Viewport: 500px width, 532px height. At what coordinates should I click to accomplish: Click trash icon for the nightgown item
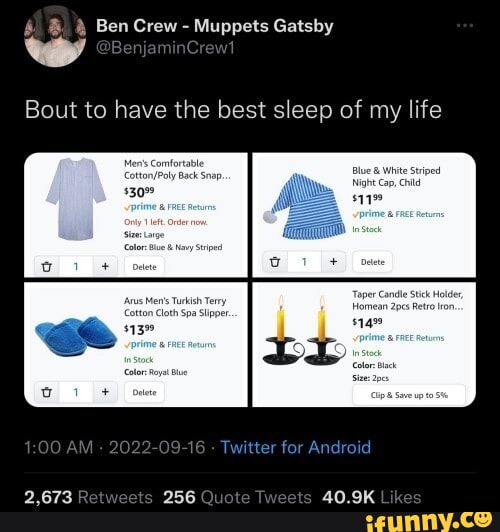pos(47,267)
